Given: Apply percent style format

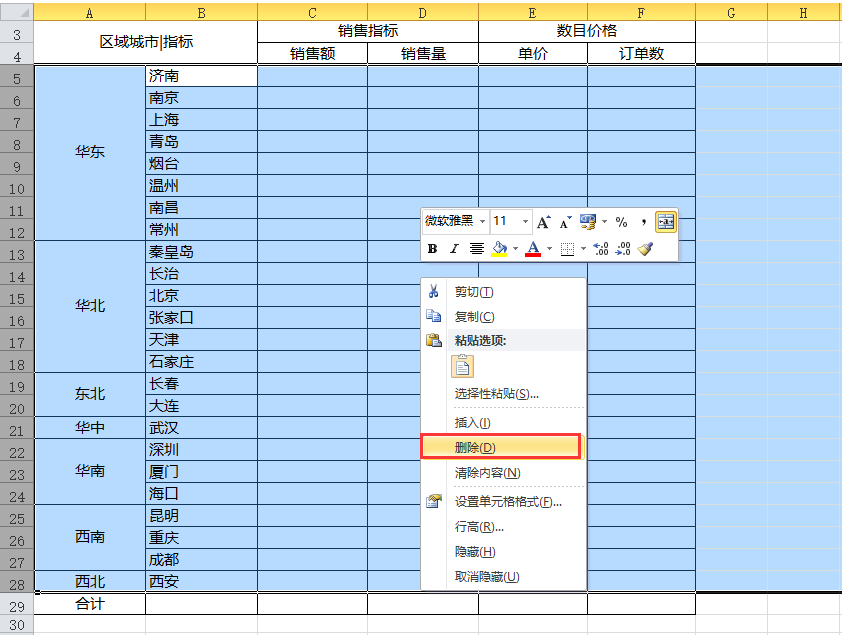Looking at the screenshot, I should 621,222.
